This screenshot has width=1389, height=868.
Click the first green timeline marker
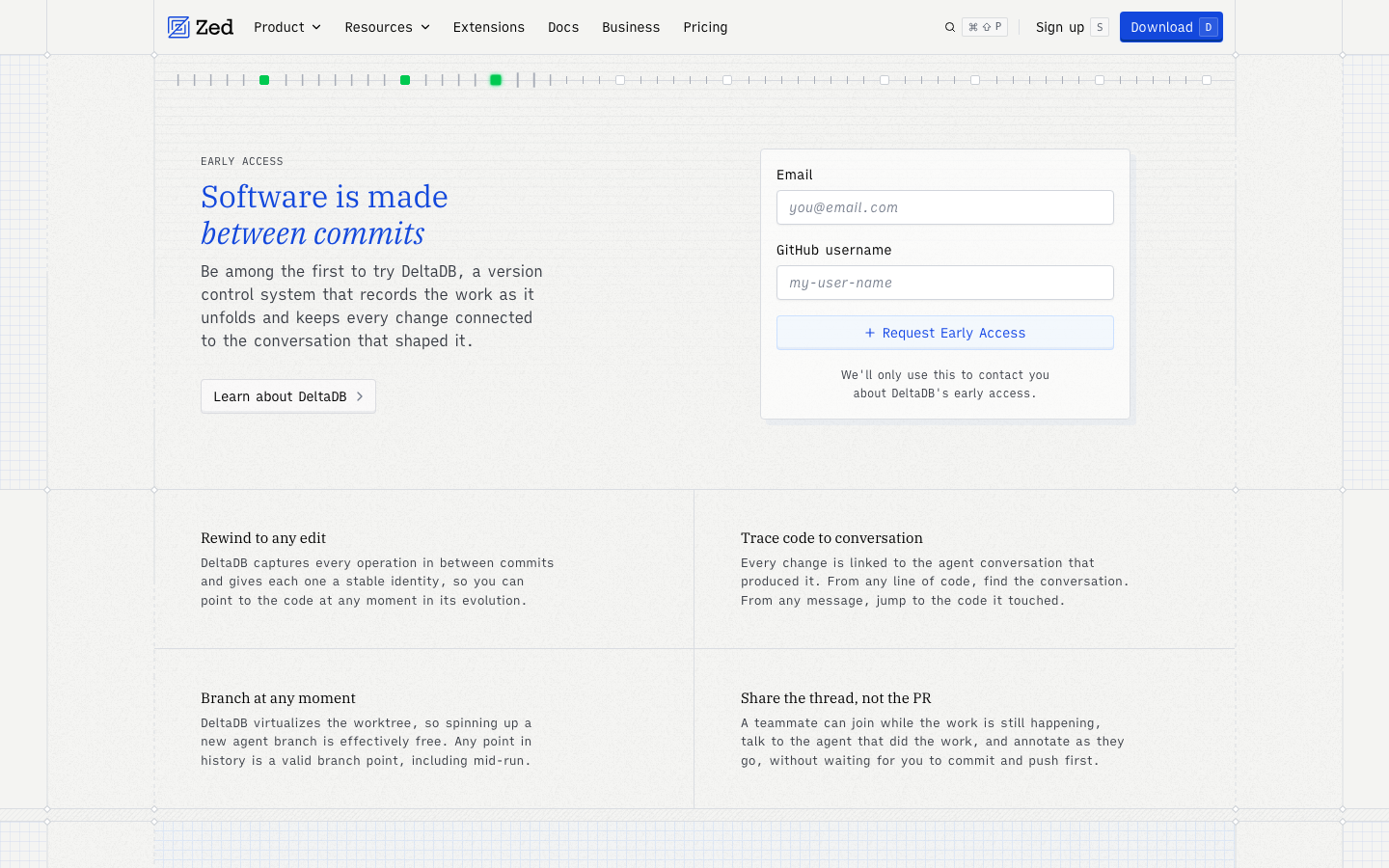pyautogui.click(x=264, y=80)
